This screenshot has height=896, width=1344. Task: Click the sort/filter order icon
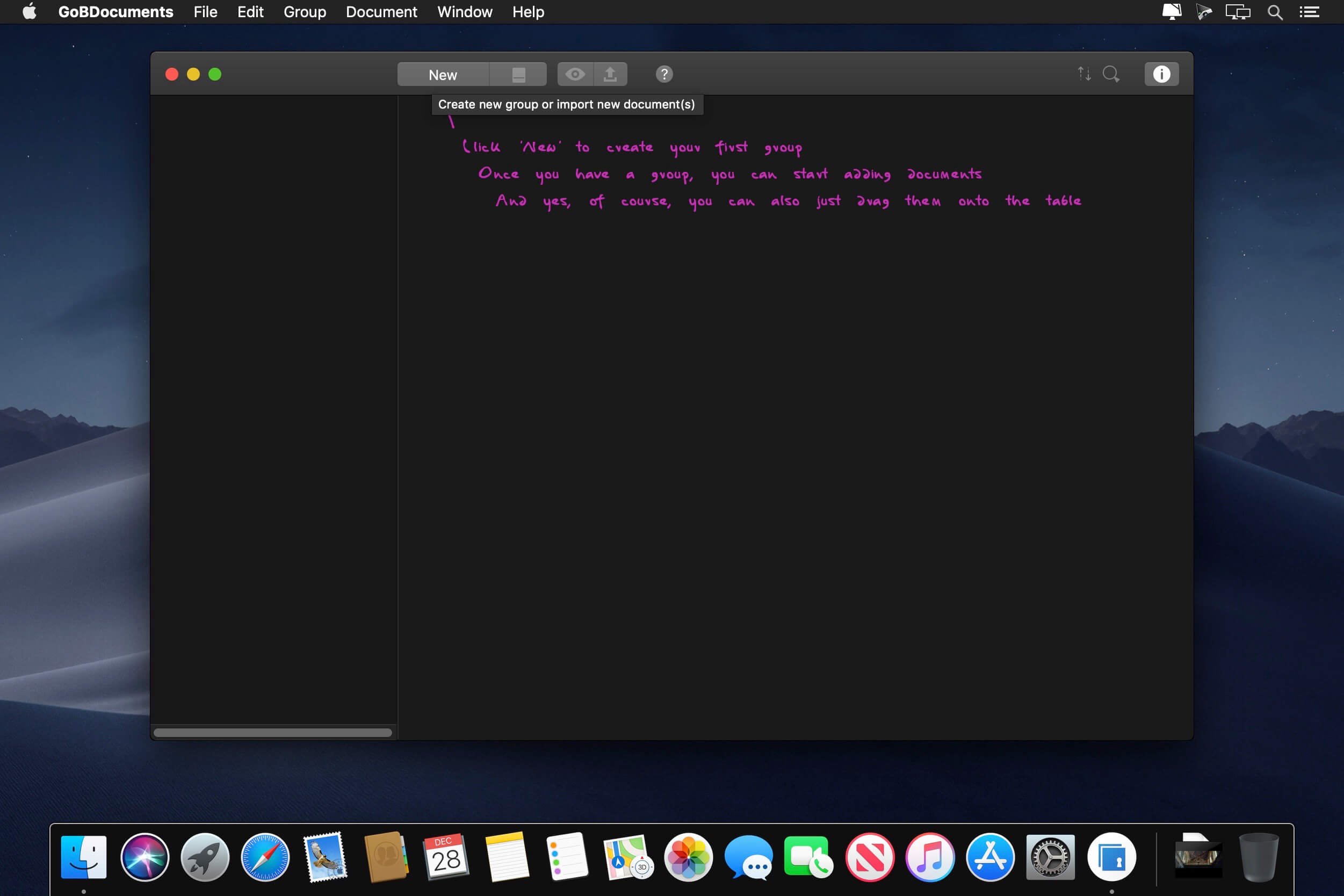coord(1085,73)
